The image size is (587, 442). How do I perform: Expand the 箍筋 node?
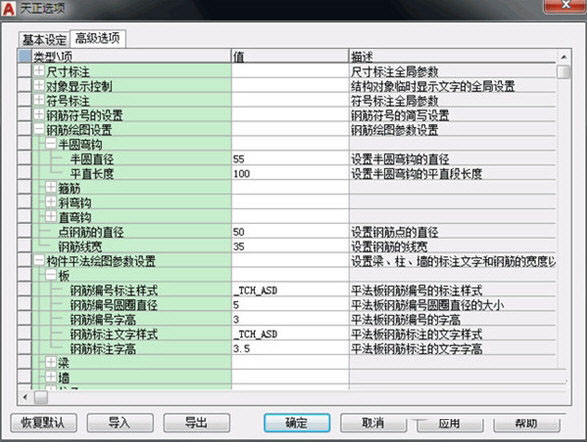(51, 188)
